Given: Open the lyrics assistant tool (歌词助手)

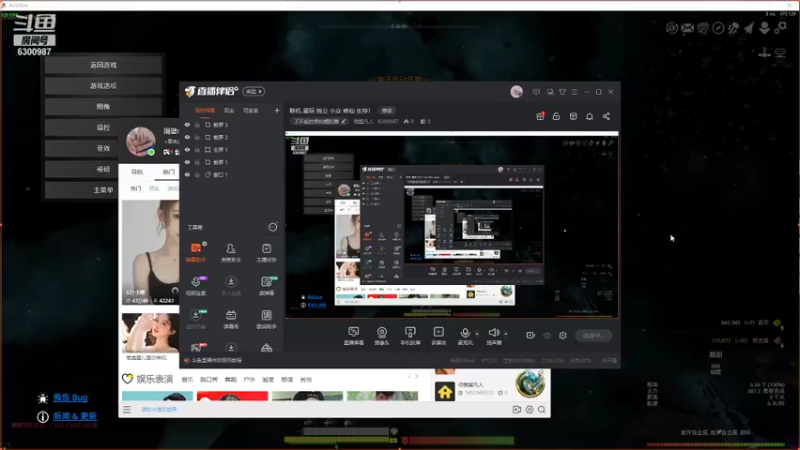Looking at the screenshot, I should (266, 319).
